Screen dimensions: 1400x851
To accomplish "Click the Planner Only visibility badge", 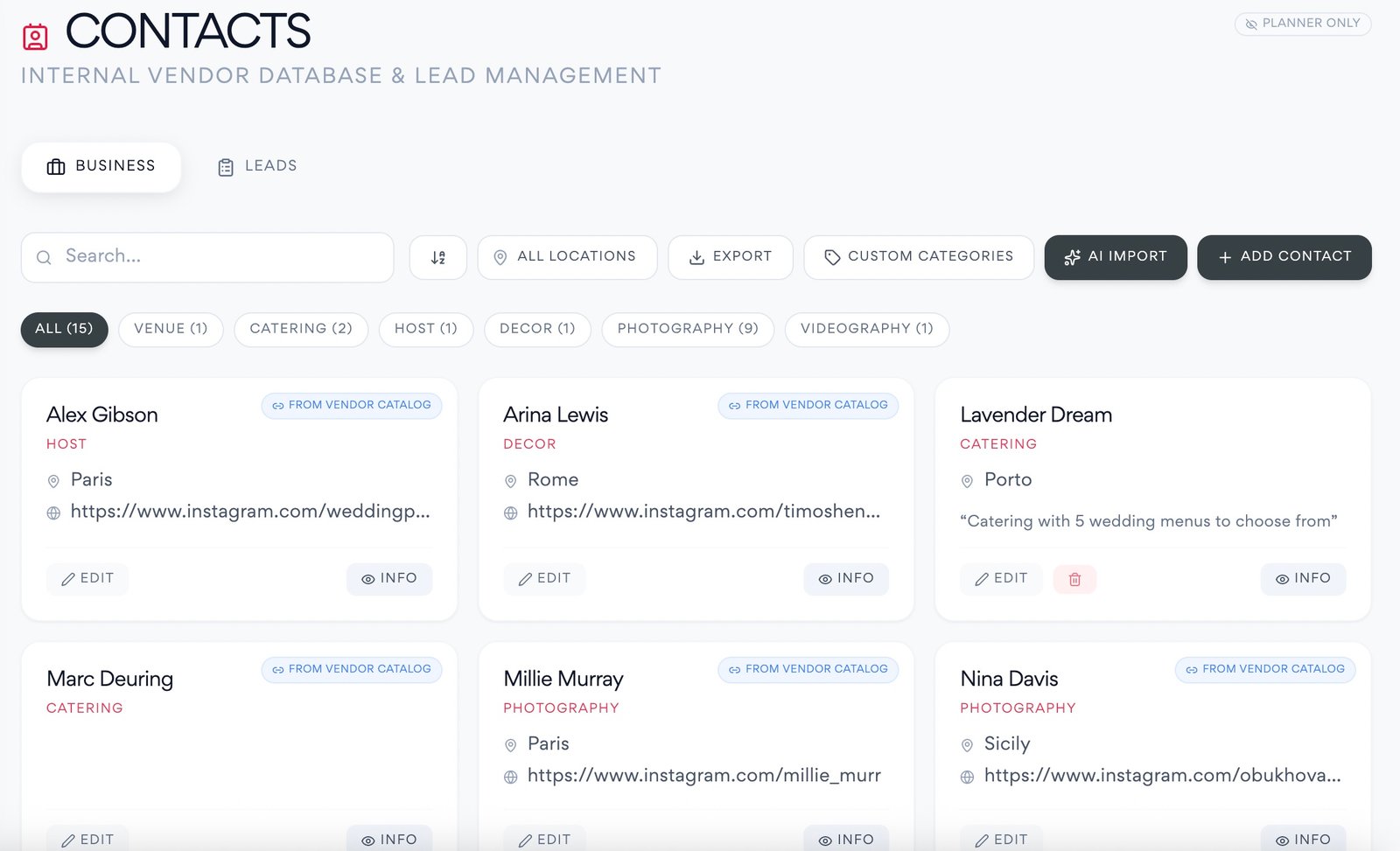I will coord(1303,24).
